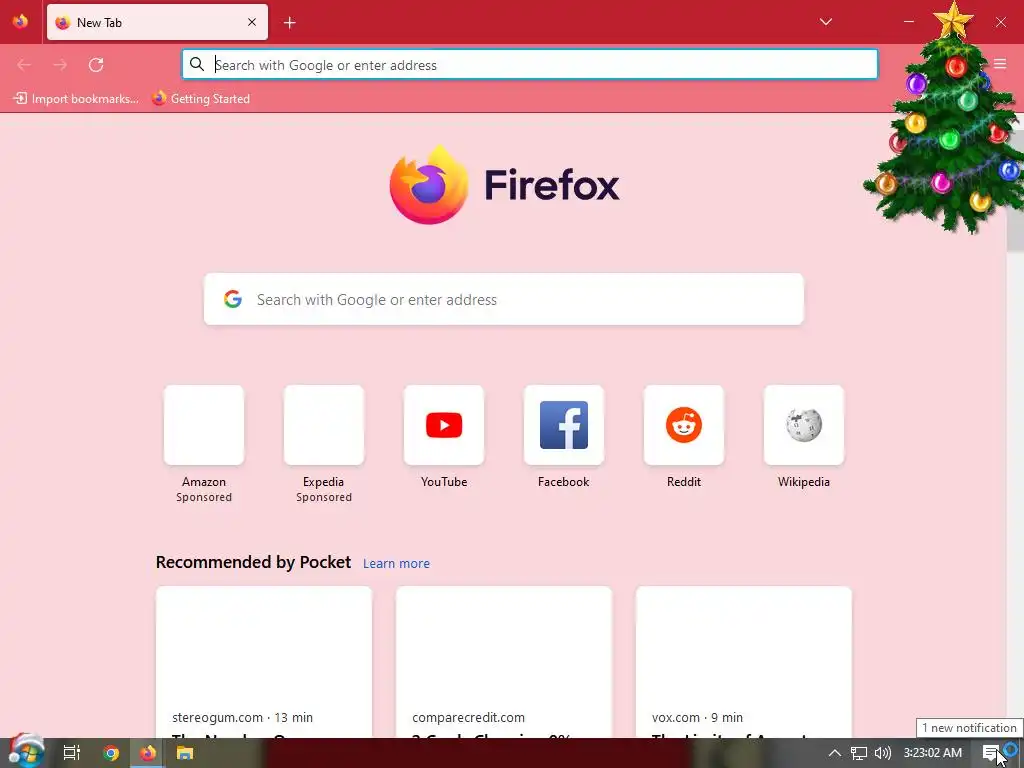
Task: Open File Explorer from the taskbar
Action: tap(185, 753)
